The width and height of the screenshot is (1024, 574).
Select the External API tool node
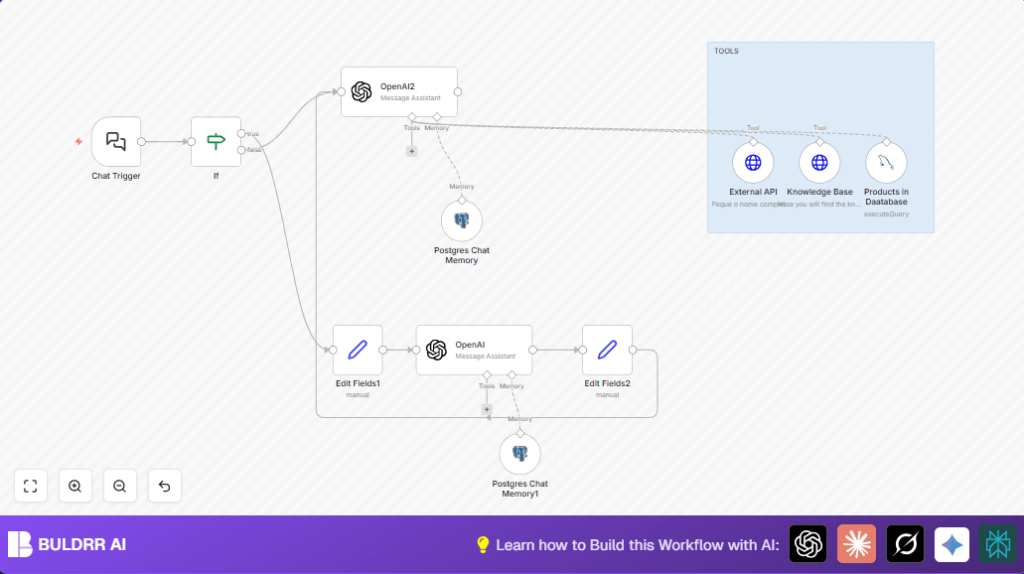click(x=753, y=163)
